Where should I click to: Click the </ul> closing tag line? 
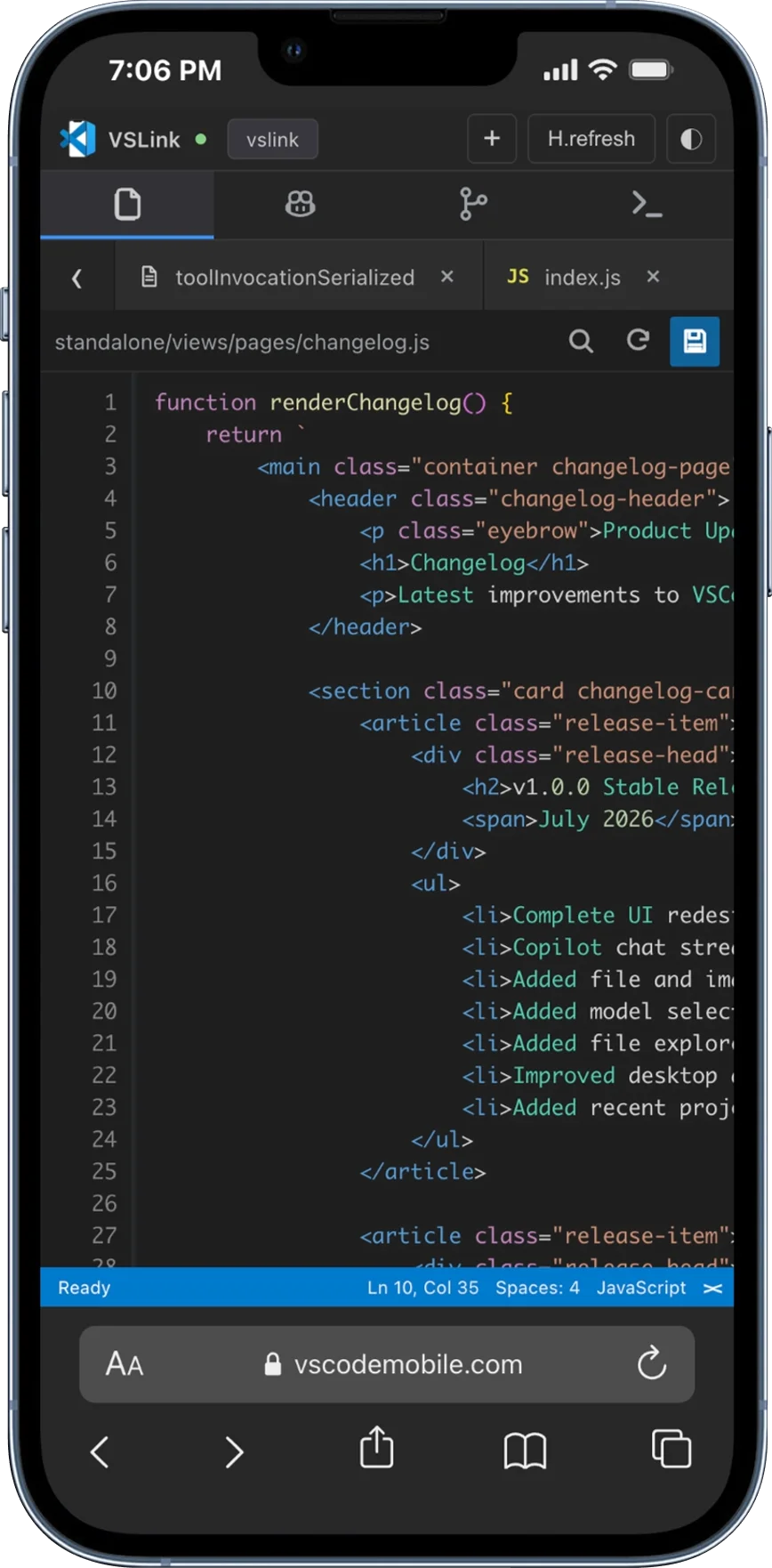point(442,1140)
